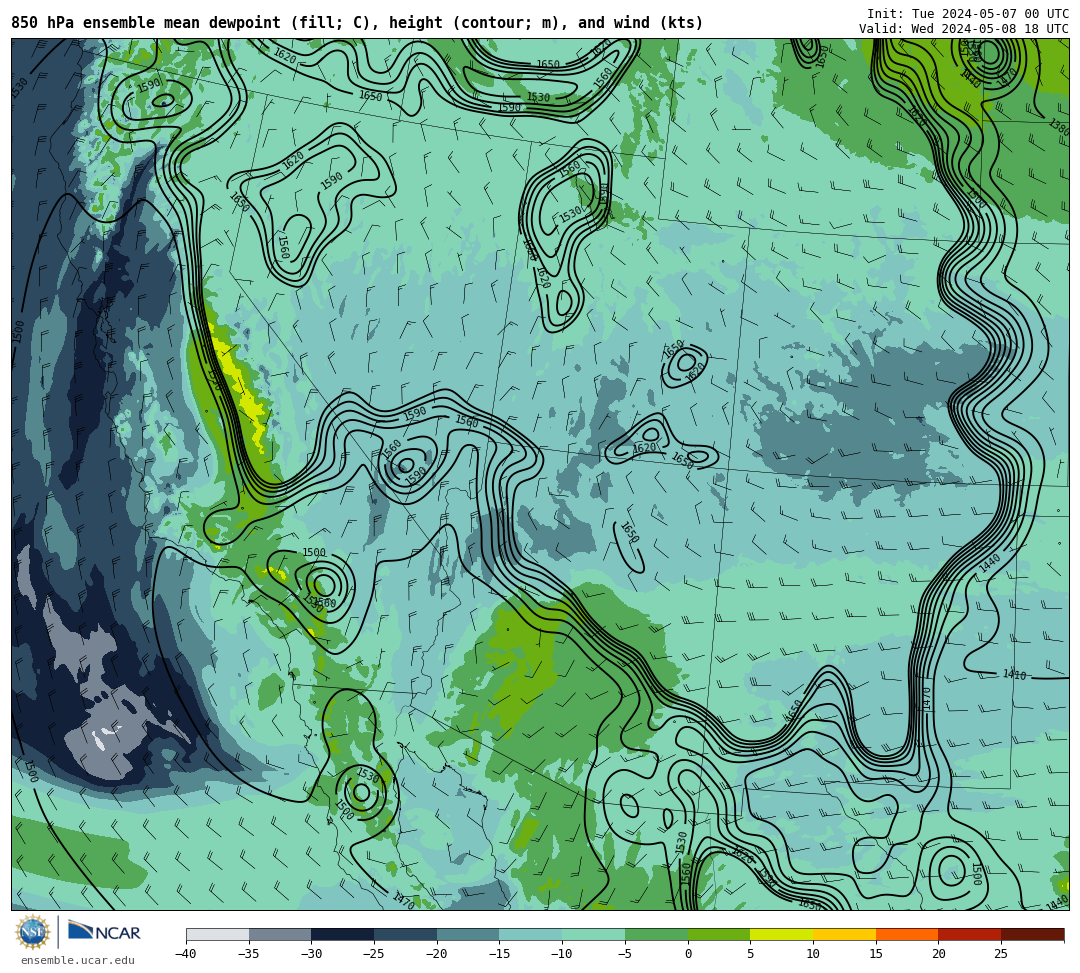Click the -30 to -25 color swatch
The height and width of the screenshot is (973, 1080).
[343, 934]
